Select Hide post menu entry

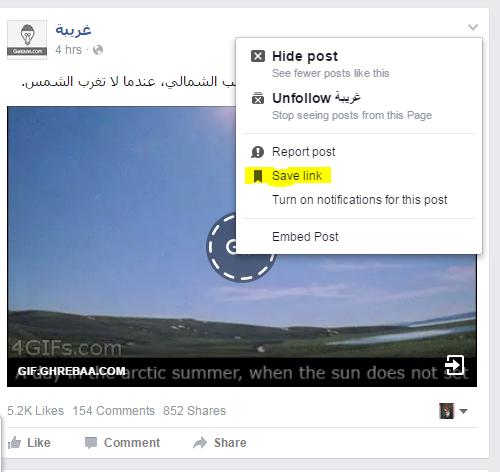pyautogui.click(x=359, y=64)
